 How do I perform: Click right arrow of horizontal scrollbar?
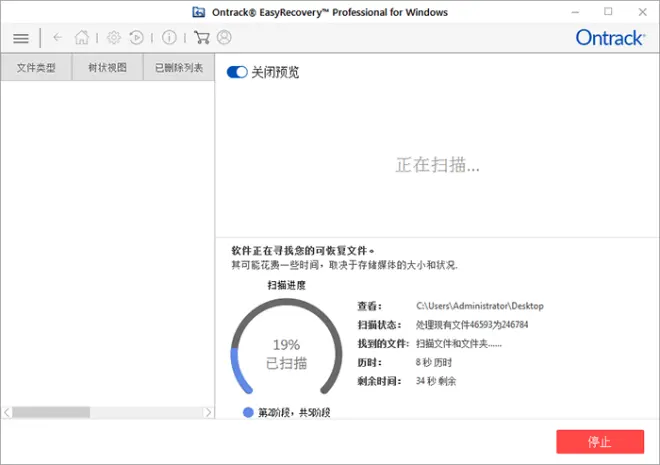pyautogui.click(x=208, y=412)
